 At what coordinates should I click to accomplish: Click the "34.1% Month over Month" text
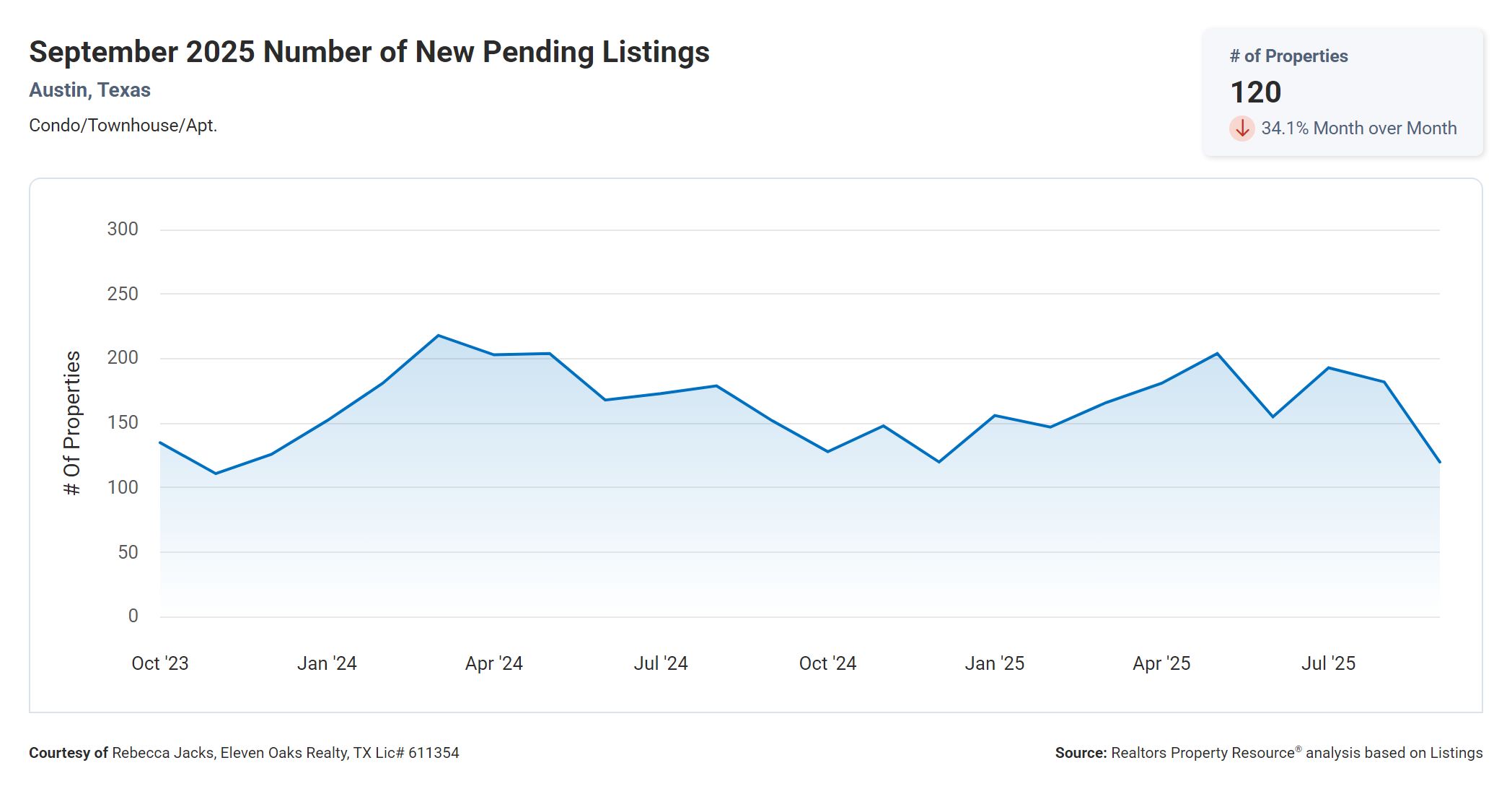1358,128
